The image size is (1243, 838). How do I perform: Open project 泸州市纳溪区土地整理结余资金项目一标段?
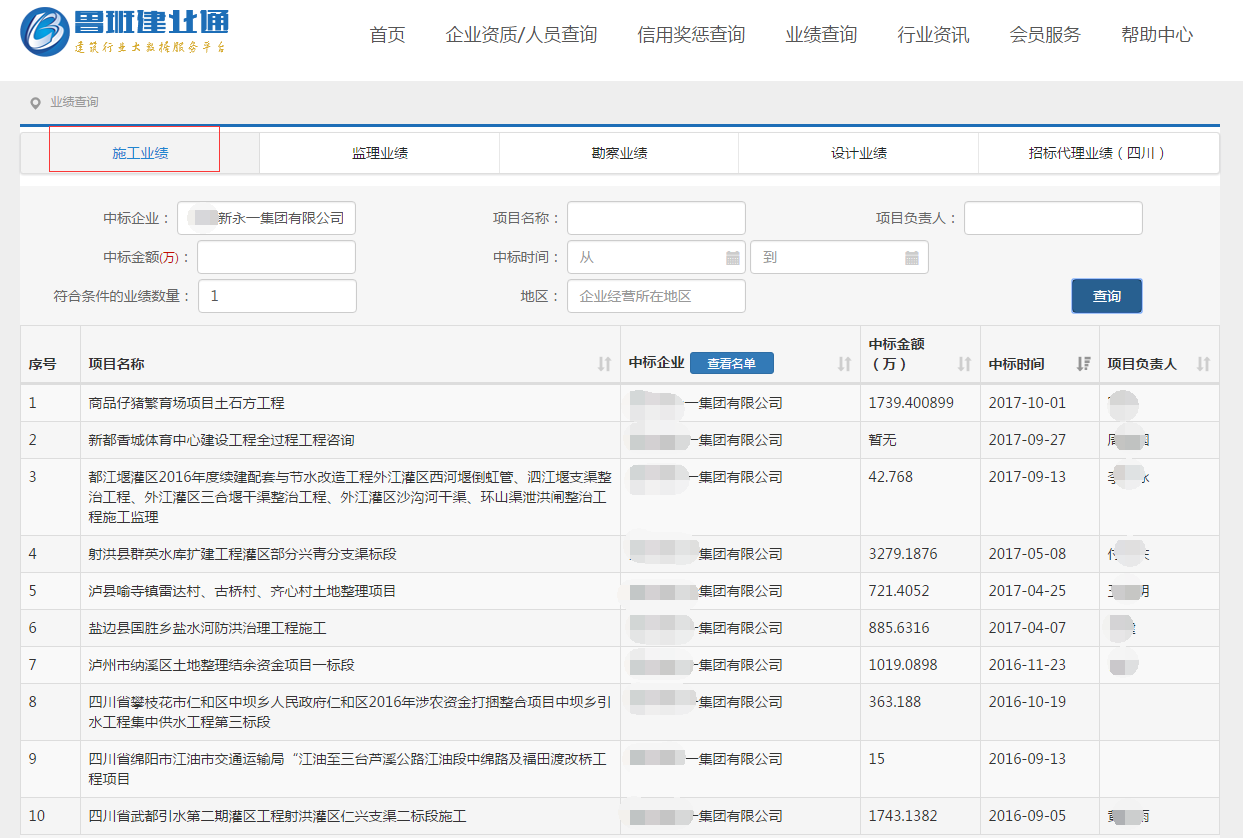coord(221,665)
